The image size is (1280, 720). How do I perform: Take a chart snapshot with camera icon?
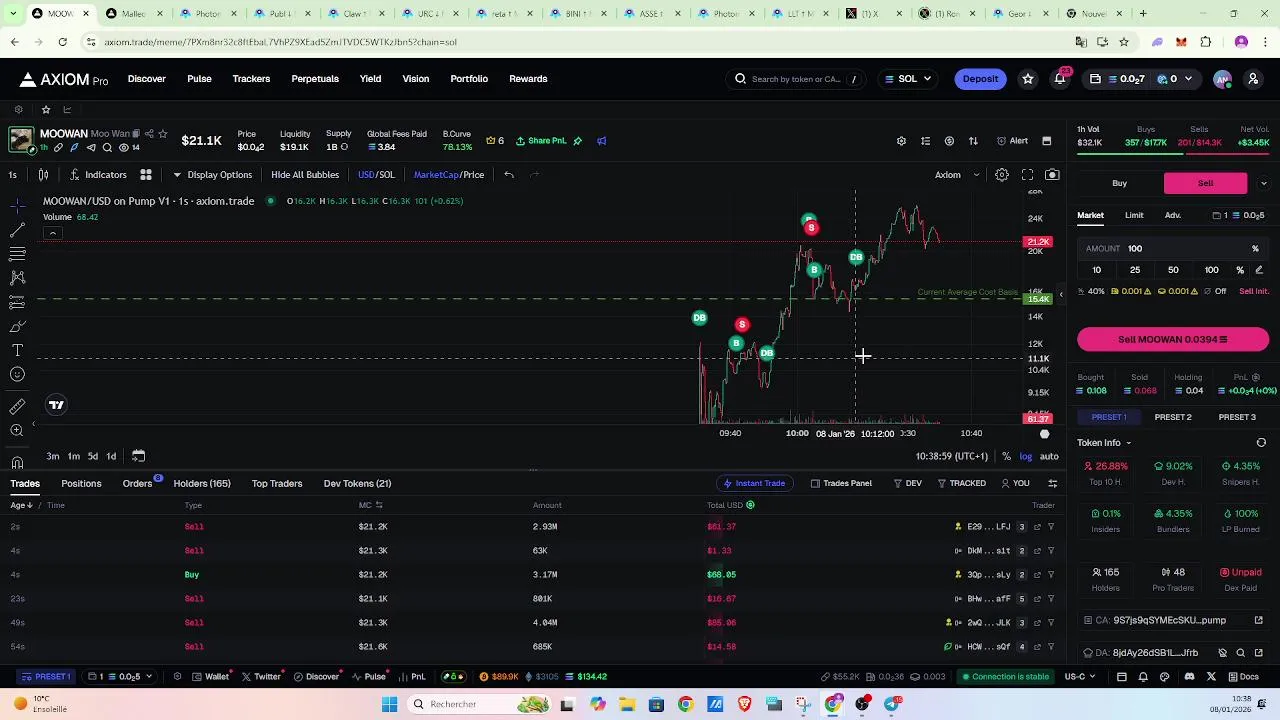pos(1052,175)
